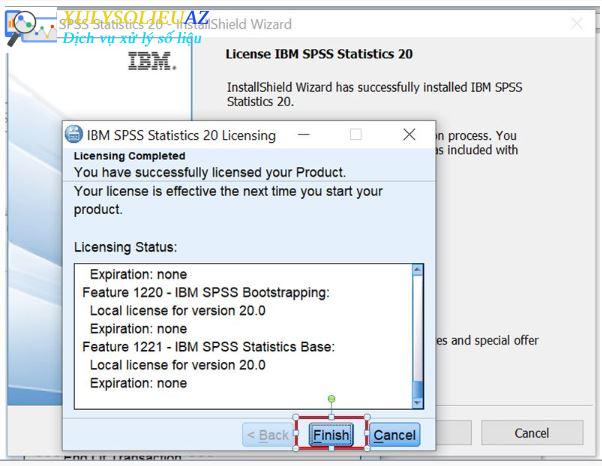602x466 pixels.
Task: Click the licensing status scrollbar thumb
Action: (417, 390)
